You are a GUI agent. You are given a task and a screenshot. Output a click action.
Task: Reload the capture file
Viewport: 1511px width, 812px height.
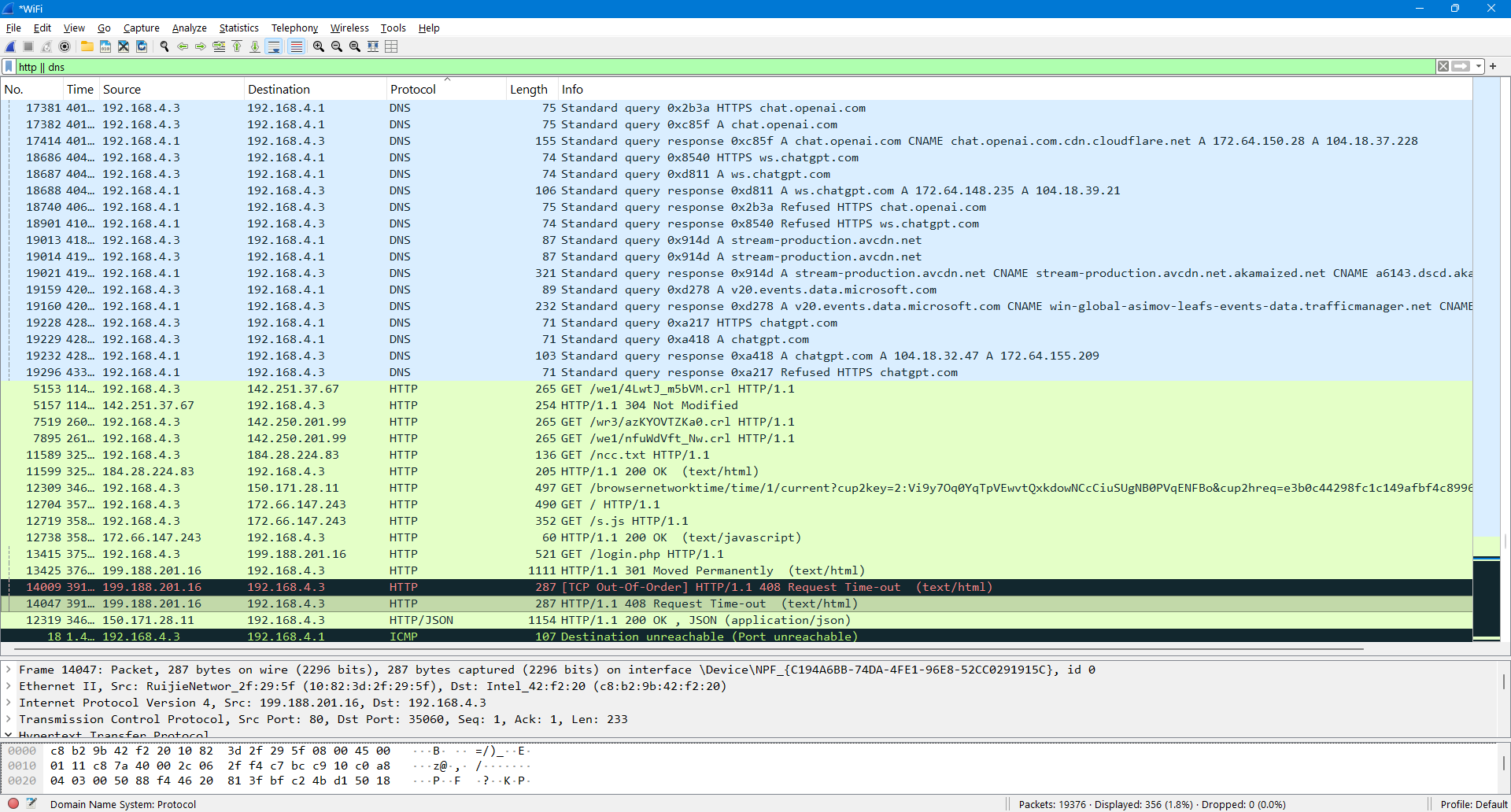142,46
